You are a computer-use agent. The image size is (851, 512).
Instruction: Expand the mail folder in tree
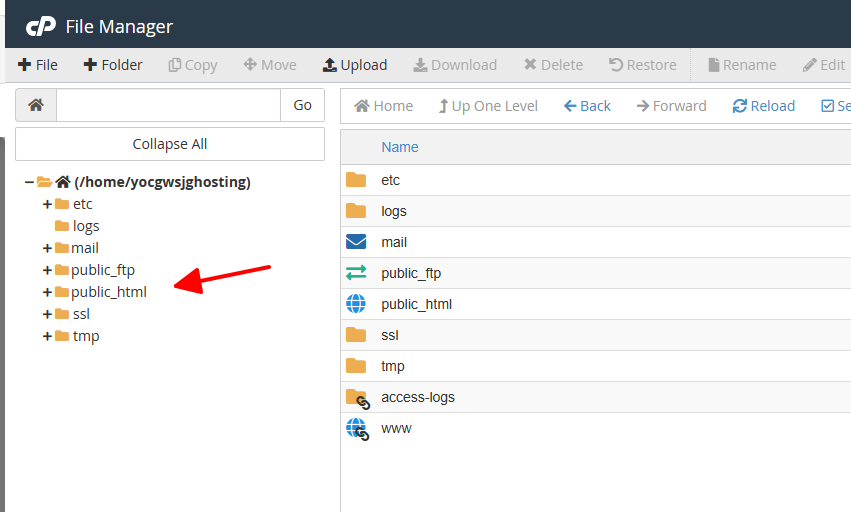point(47,248)
